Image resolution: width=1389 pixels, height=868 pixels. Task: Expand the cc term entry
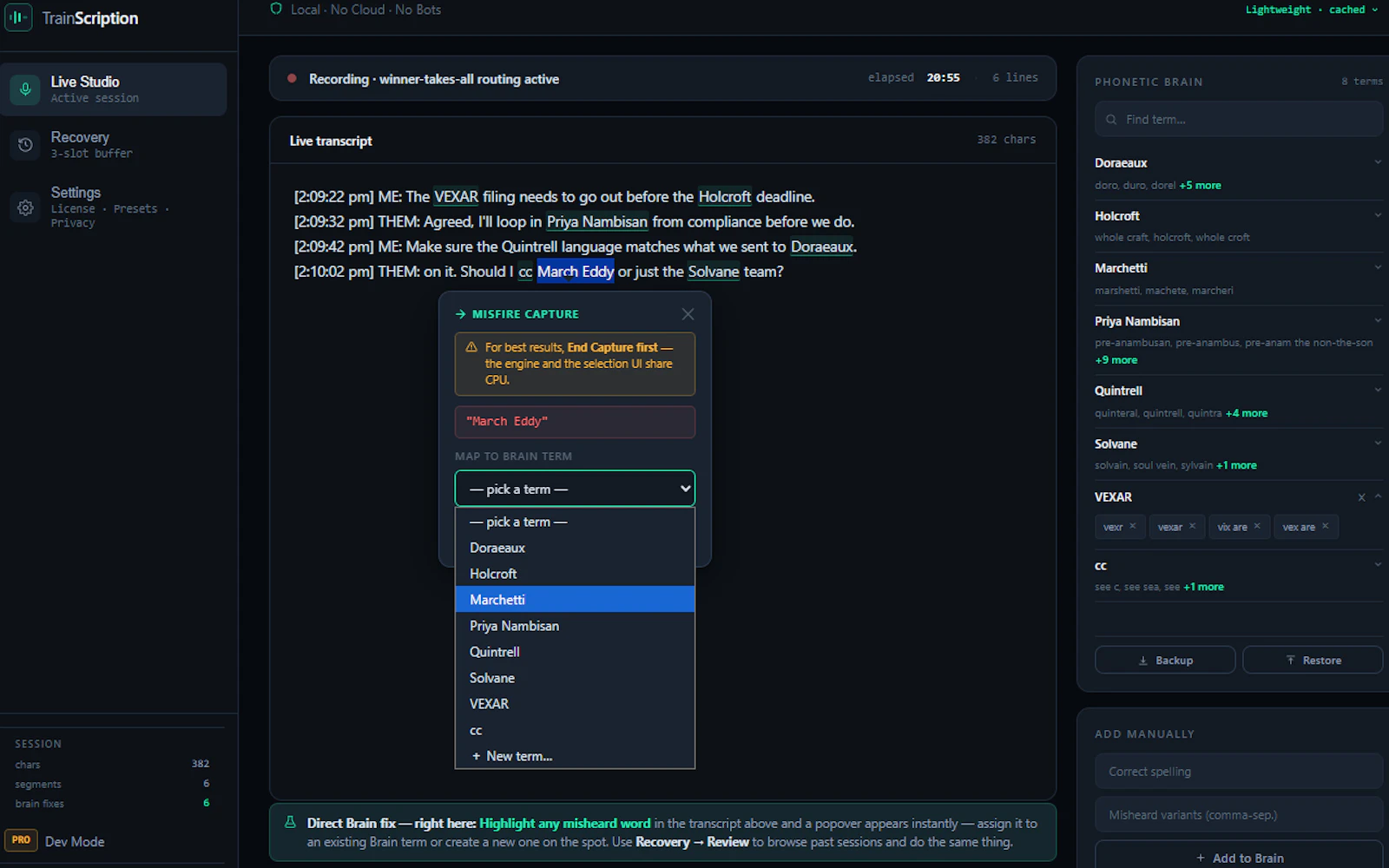1378,564
